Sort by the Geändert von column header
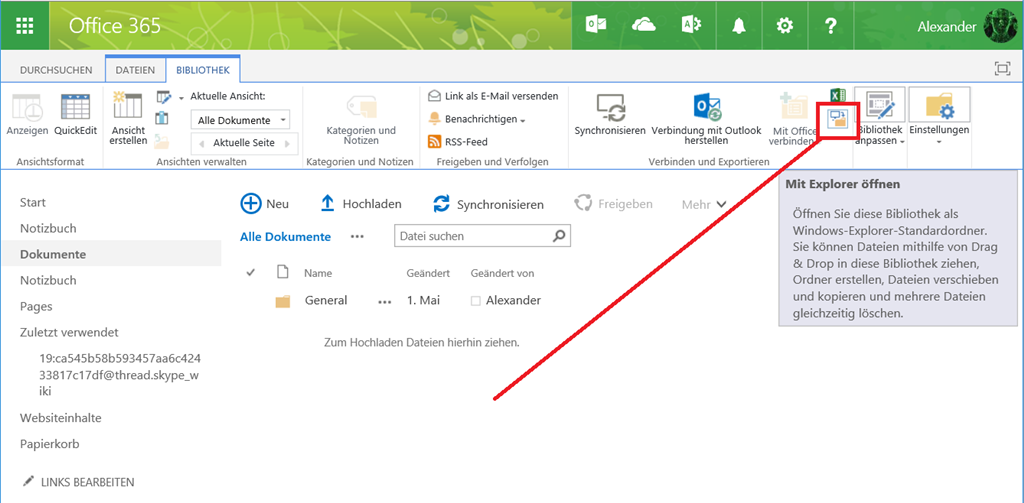Image resolution: width=1024 pixels, height=503 pixels. coord(502,274)
